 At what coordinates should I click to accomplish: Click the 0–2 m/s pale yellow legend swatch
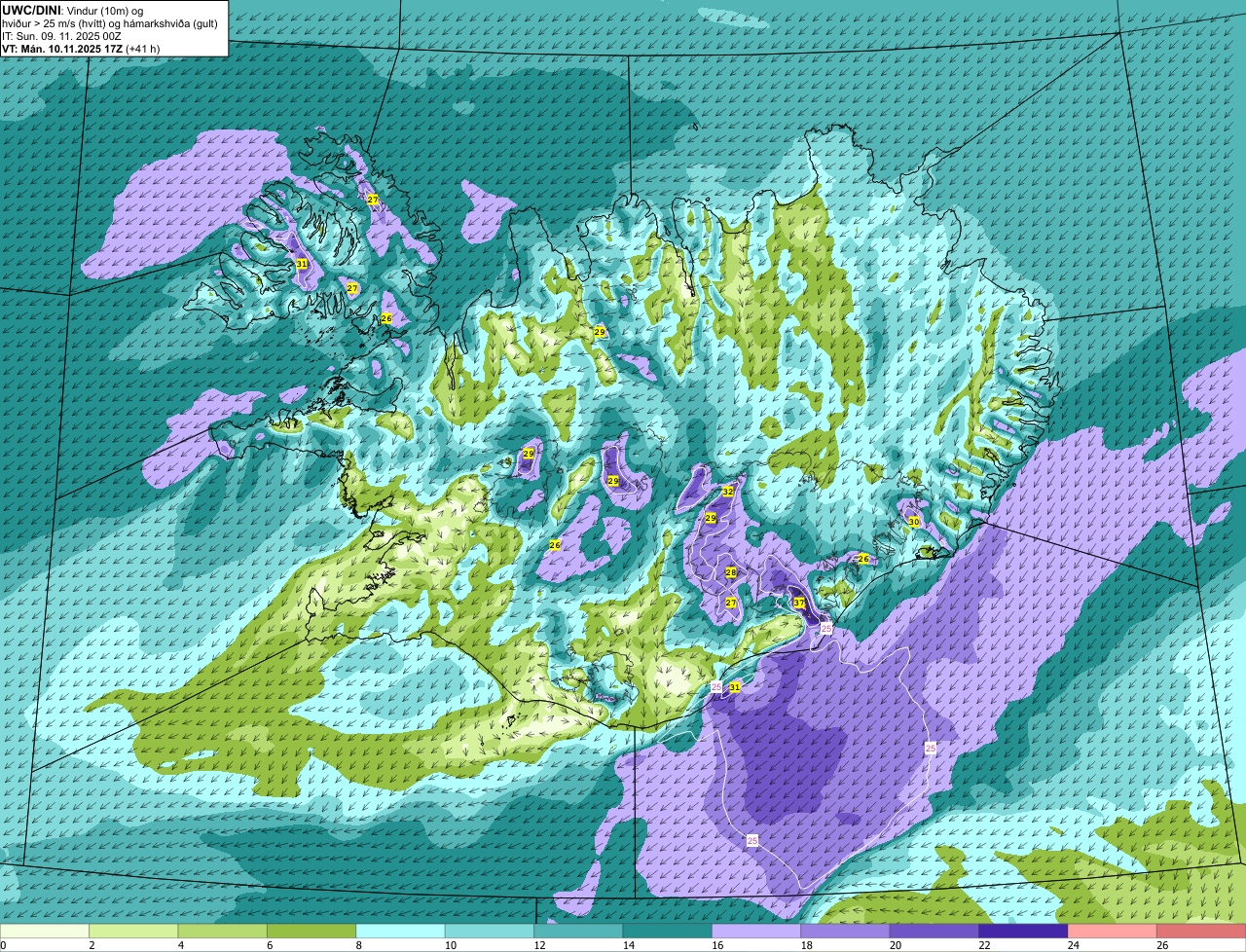pos(45,931)
